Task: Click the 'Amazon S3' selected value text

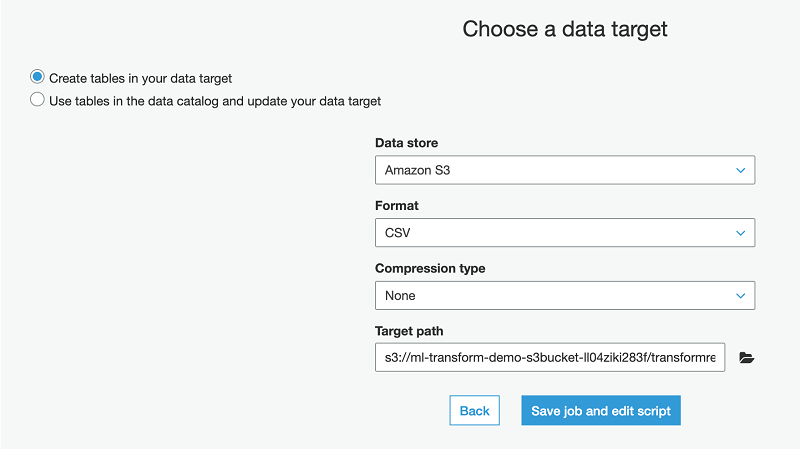Action: [x=417, y=170]
